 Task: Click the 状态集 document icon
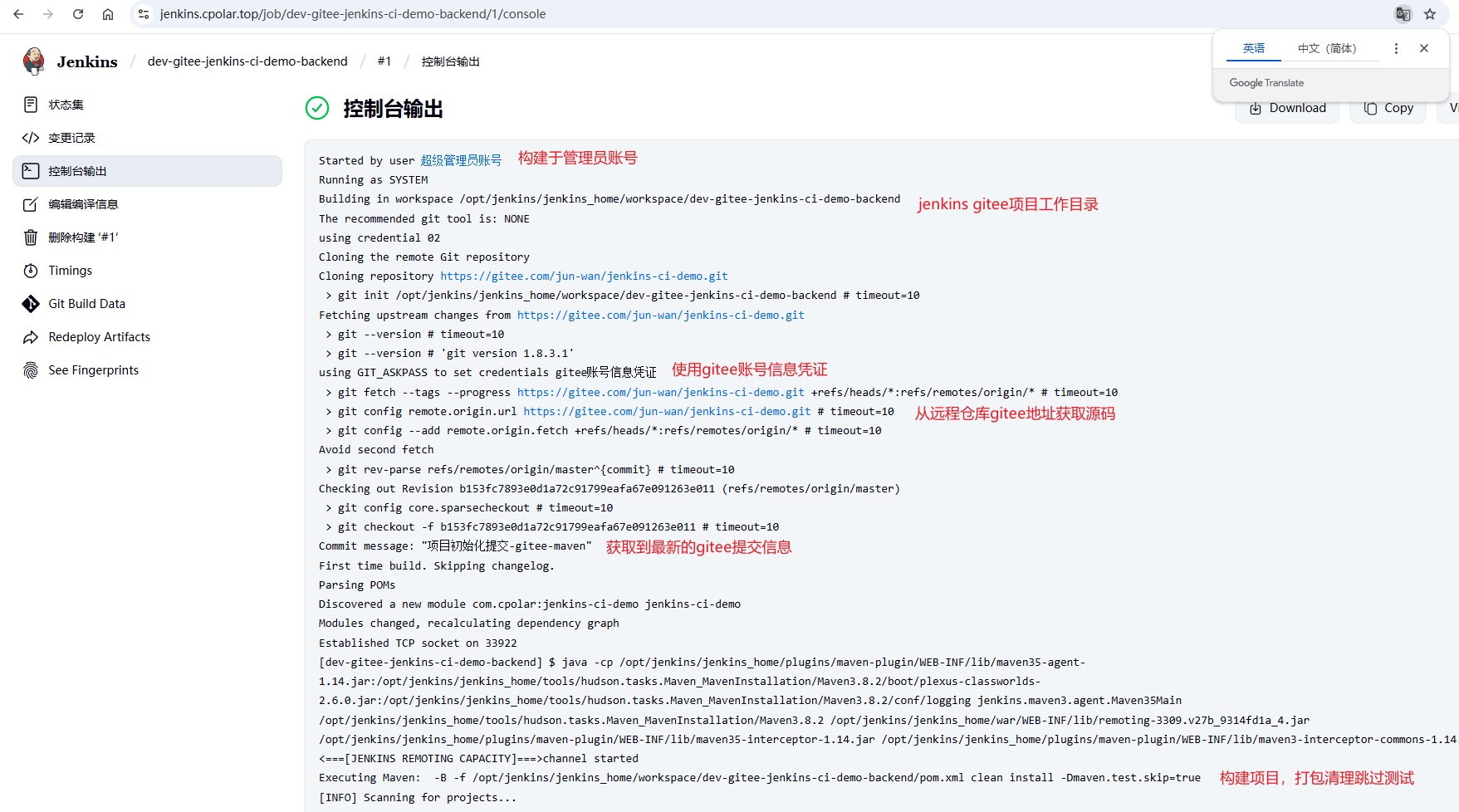click(31, 105)
